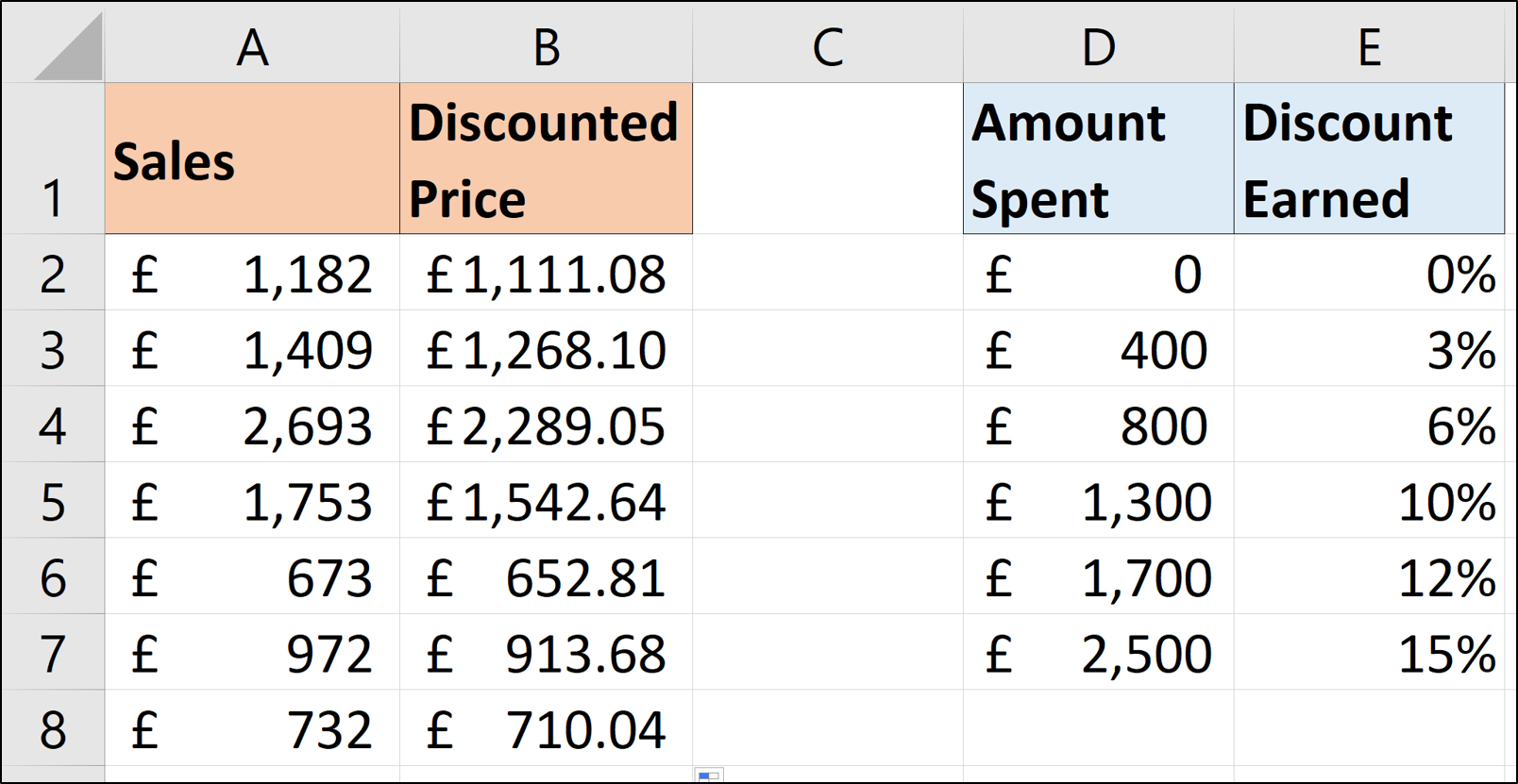Click the column C header
The image size is (1518, 784).
(x=827, y=45)
